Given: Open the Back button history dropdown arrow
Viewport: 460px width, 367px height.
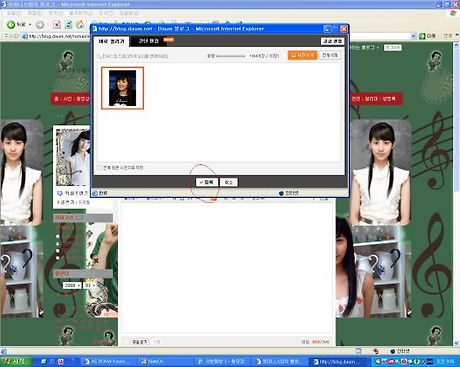Looking at the screenshot, I should (30, 25).
